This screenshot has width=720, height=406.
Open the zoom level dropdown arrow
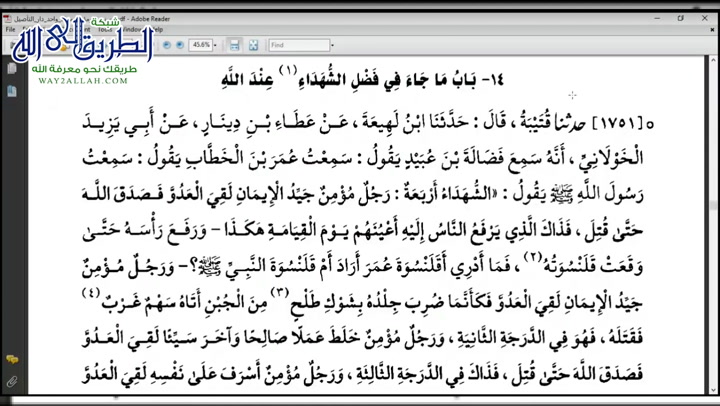point(215,45)
